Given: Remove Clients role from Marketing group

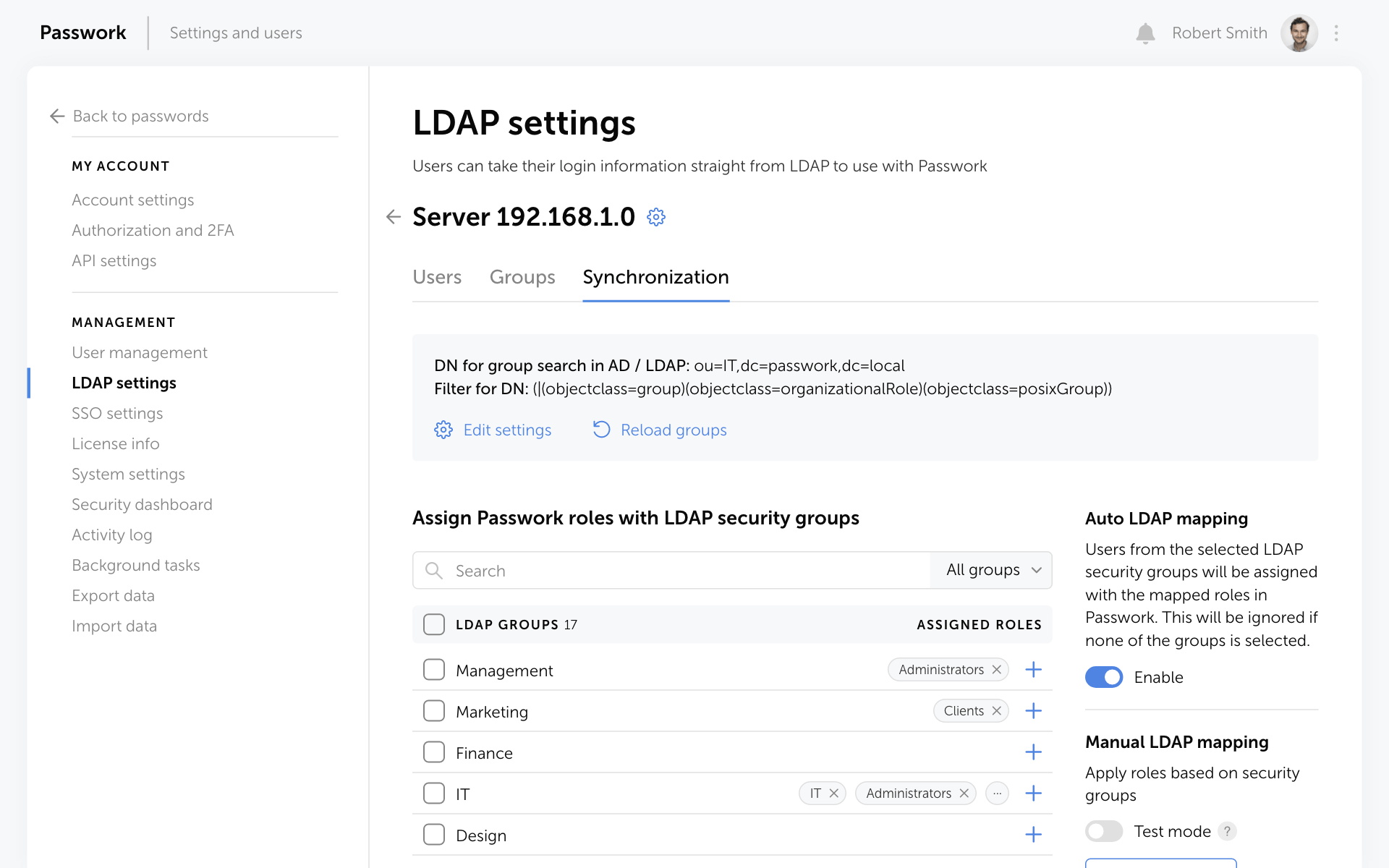Looking at the screenshot, I should [997, 711].
